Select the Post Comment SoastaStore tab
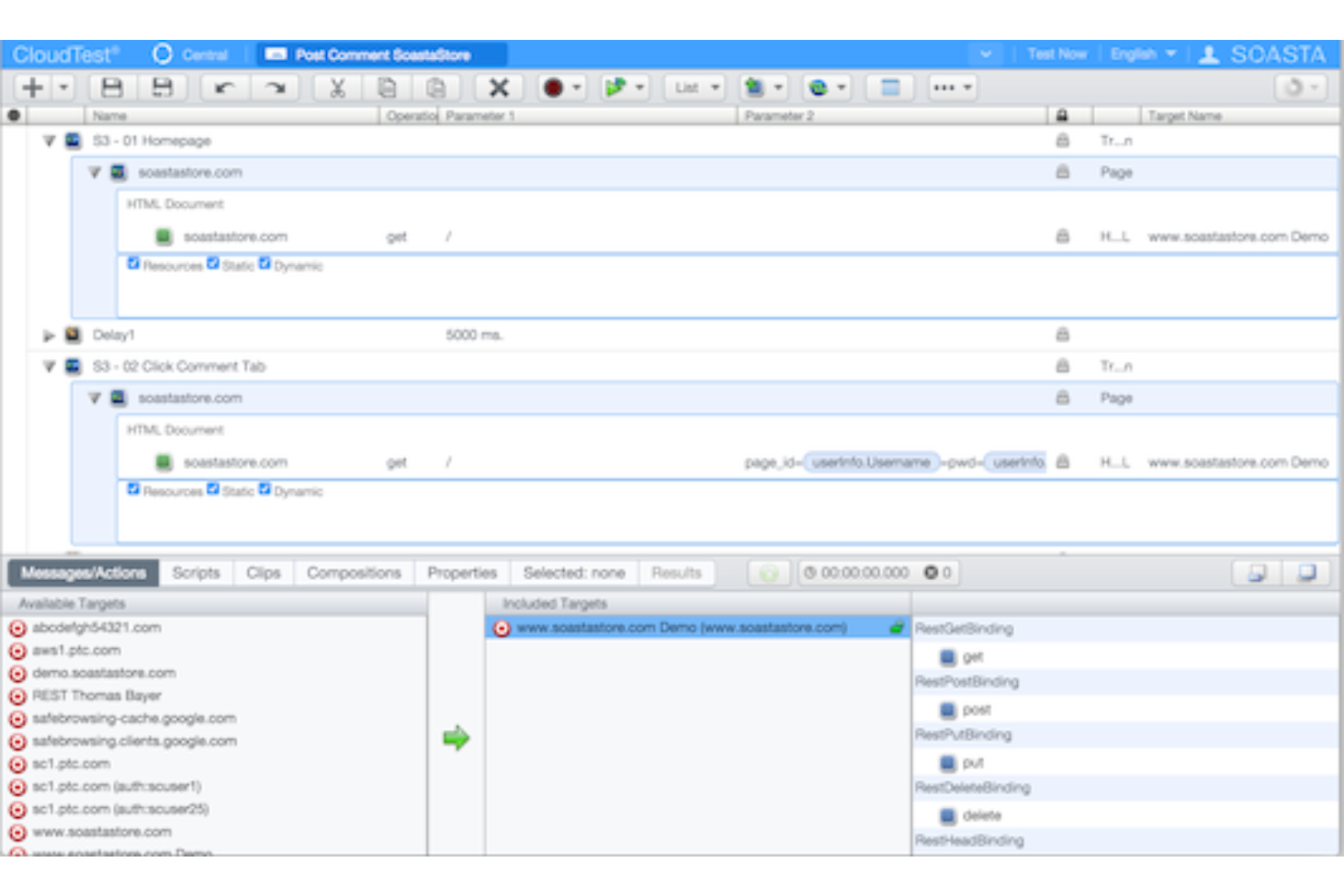The height and width of the screenshot is (896, 1344). pos(381,54)
